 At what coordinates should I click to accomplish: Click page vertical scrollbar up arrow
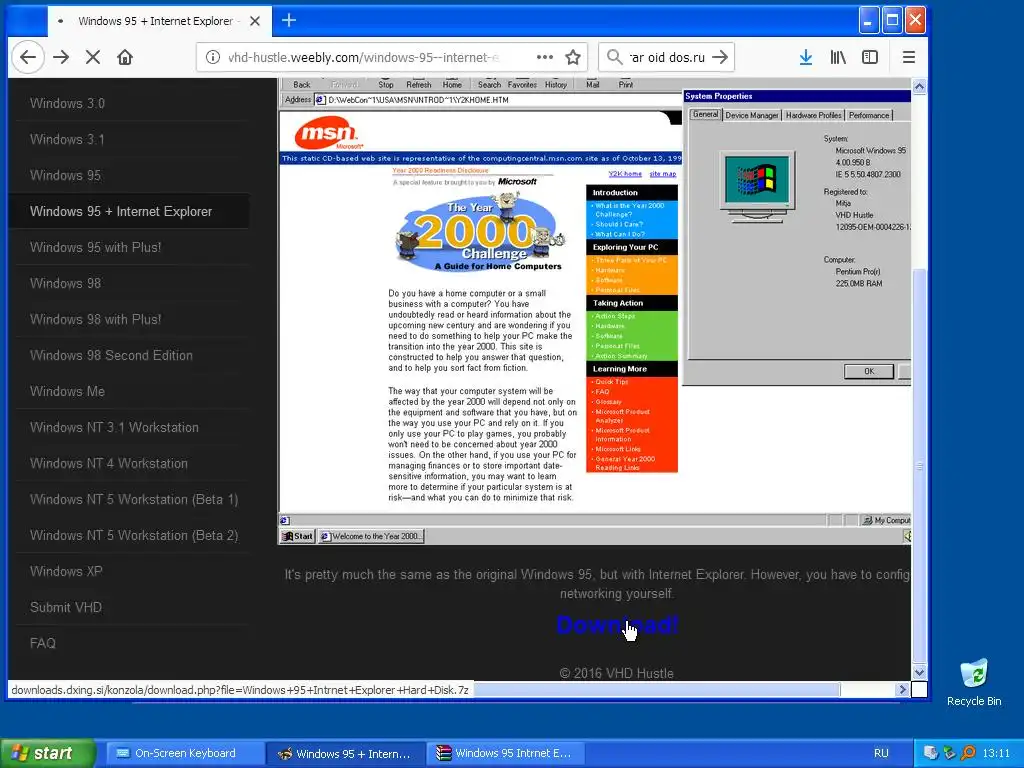(919, 86)
